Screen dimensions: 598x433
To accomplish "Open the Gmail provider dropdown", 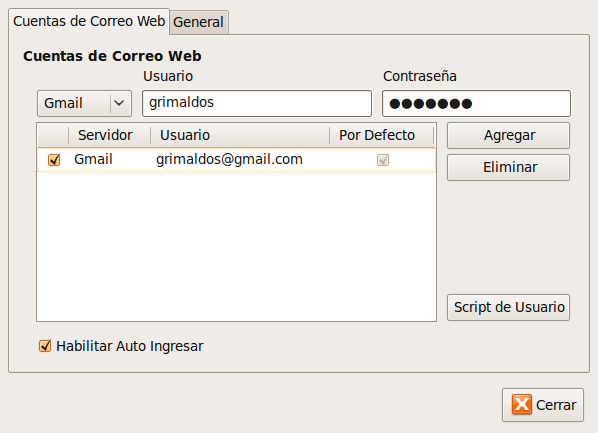I will (84, 103).
